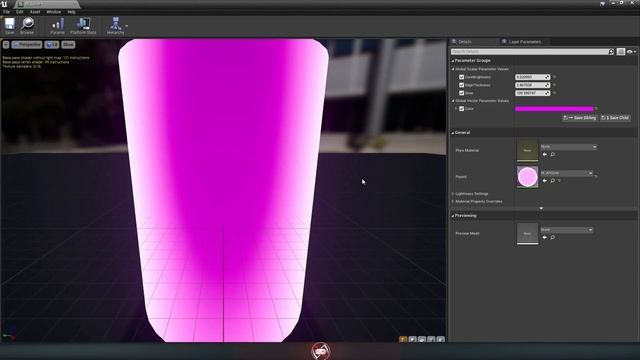Open the Preview Mesh asset dropdown
This screenshot has height=360, width=640.
(x=567, y=230)
